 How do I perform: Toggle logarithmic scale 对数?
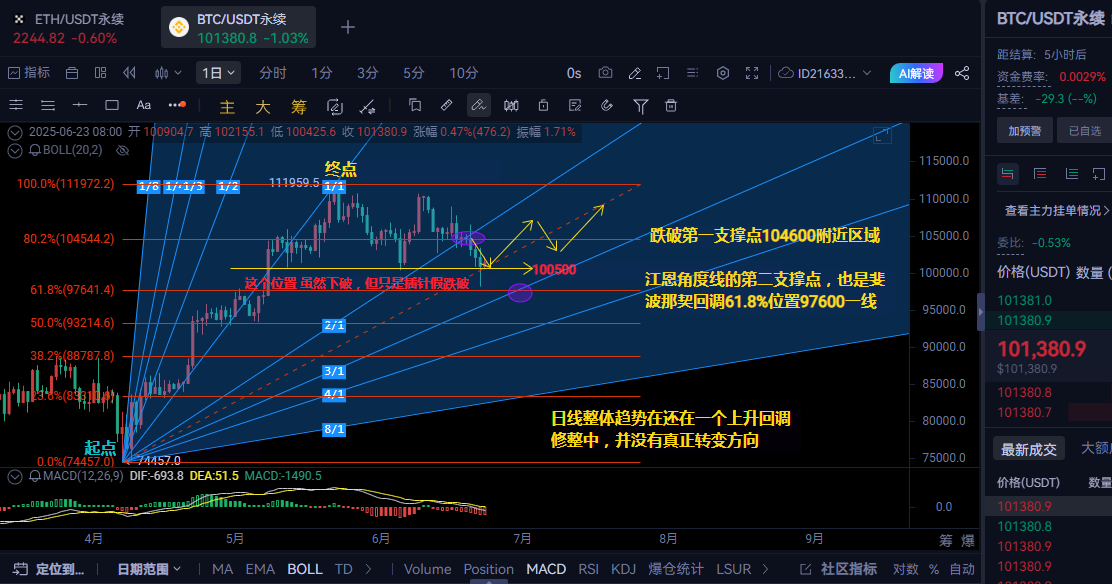pos(905,569)
